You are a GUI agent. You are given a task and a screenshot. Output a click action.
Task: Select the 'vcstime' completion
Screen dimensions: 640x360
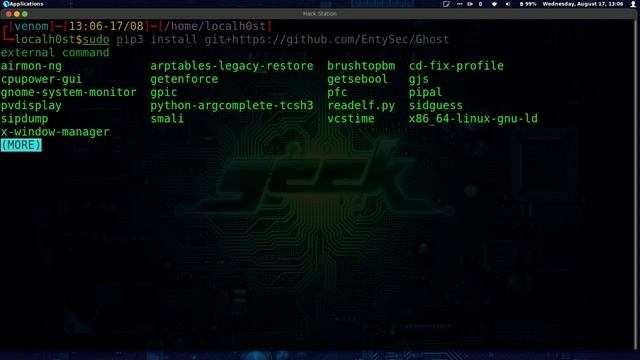pos(351,119)
